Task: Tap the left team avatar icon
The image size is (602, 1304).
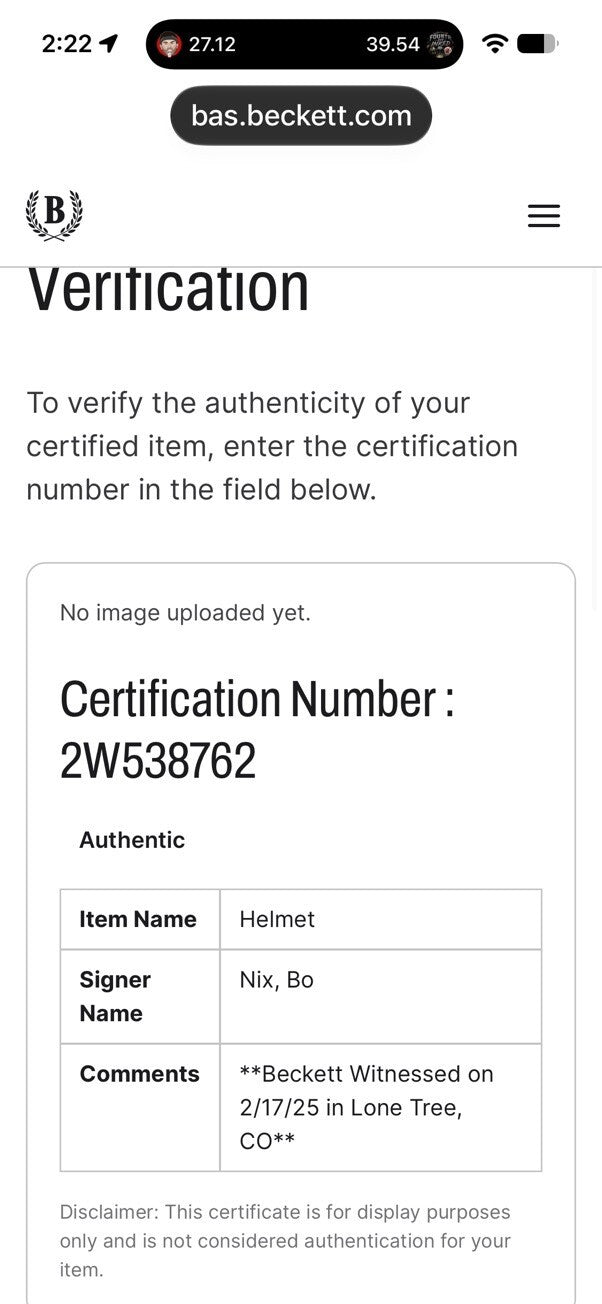Action: [170, 44]
